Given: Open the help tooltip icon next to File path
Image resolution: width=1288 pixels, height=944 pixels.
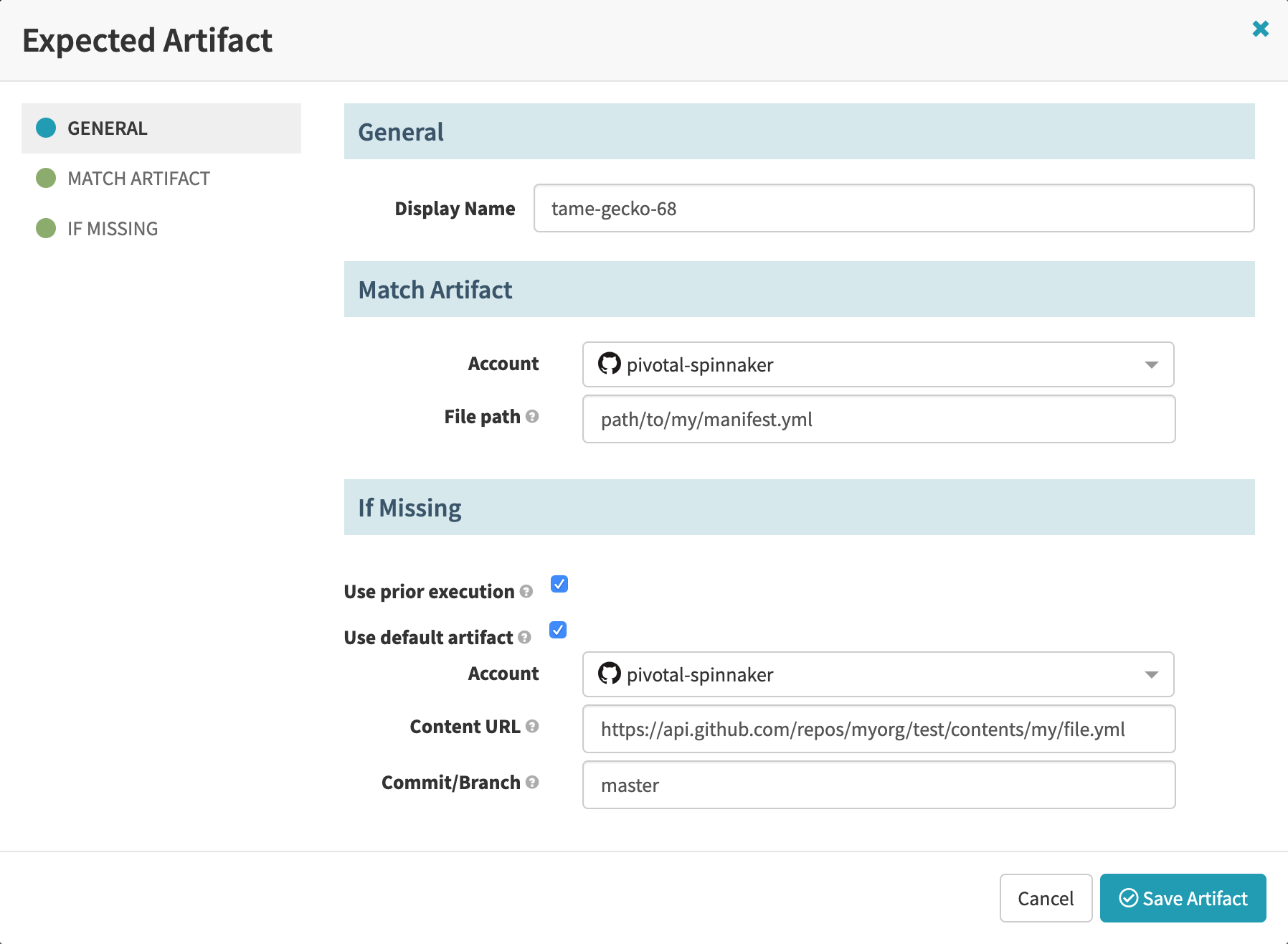Looking at the screenshot, I should click(533, 417).
